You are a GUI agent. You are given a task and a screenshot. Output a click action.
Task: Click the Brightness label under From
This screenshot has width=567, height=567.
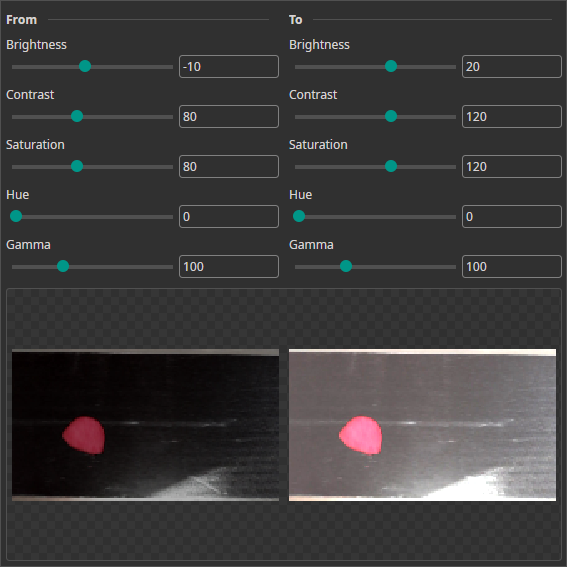point(37,44)
